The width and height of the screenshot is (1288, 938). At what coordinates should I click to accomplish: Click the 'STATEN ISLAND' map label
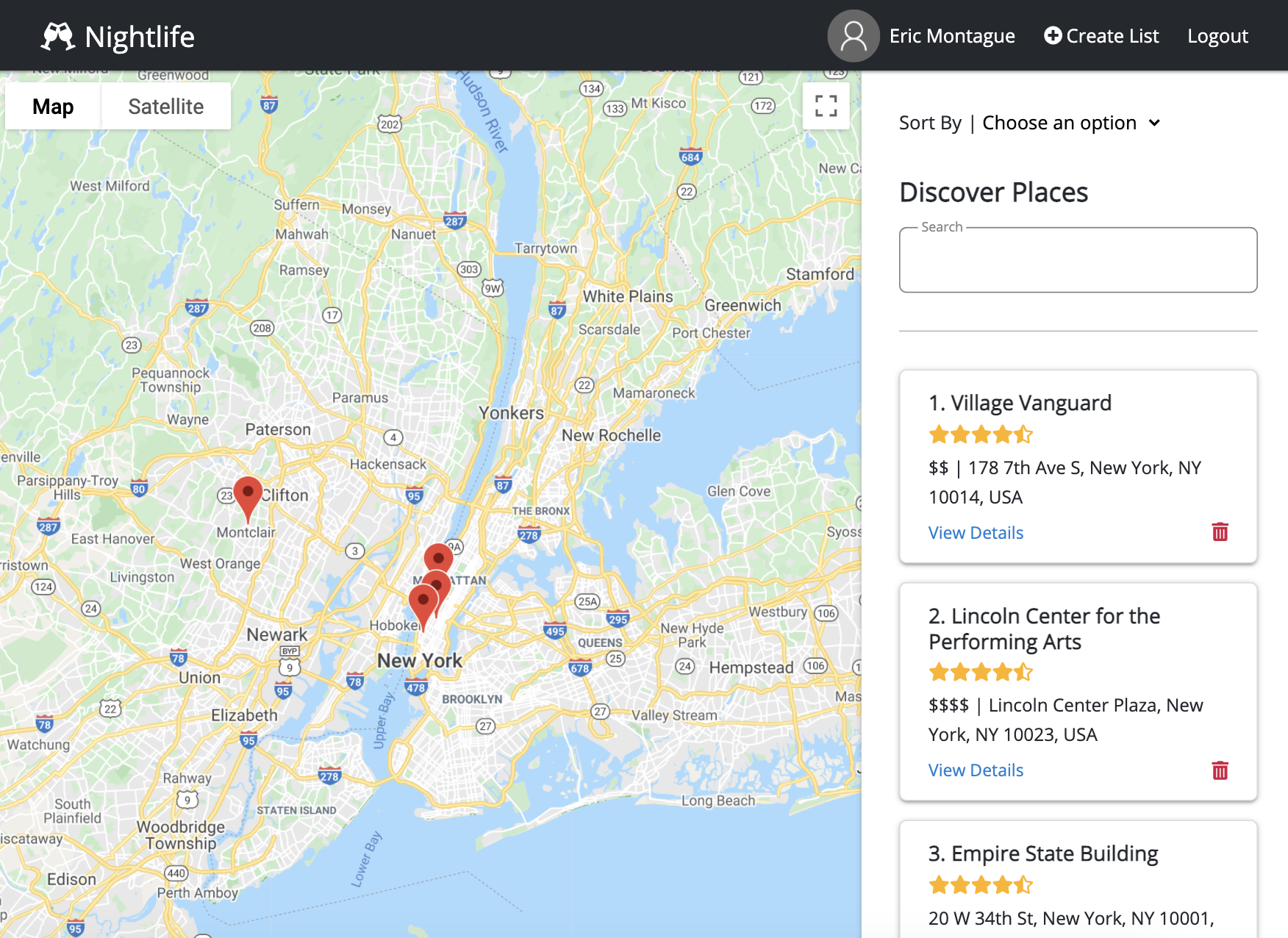296,810
